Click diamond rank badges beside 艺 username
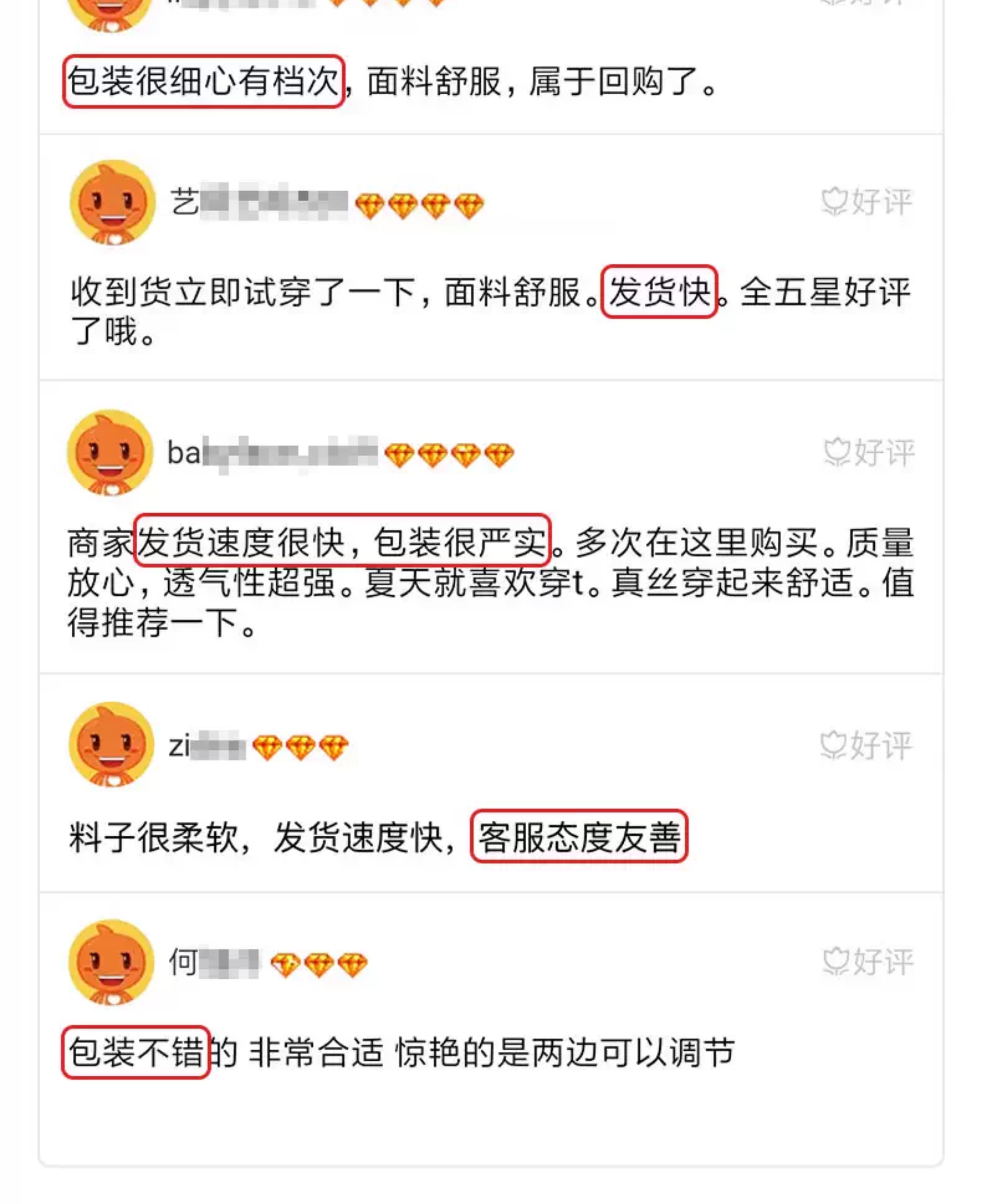This screenshot has height=1204, width=982. click(x=419, y=206)
